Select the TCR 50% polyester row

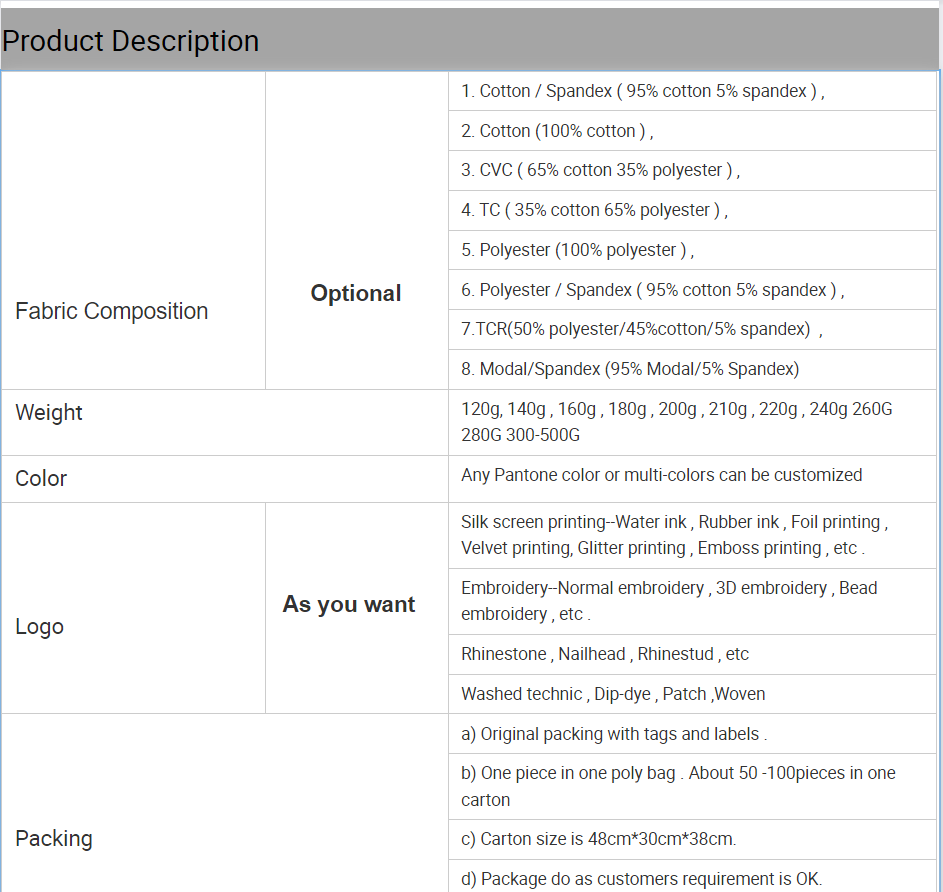(x=641, y=329)
